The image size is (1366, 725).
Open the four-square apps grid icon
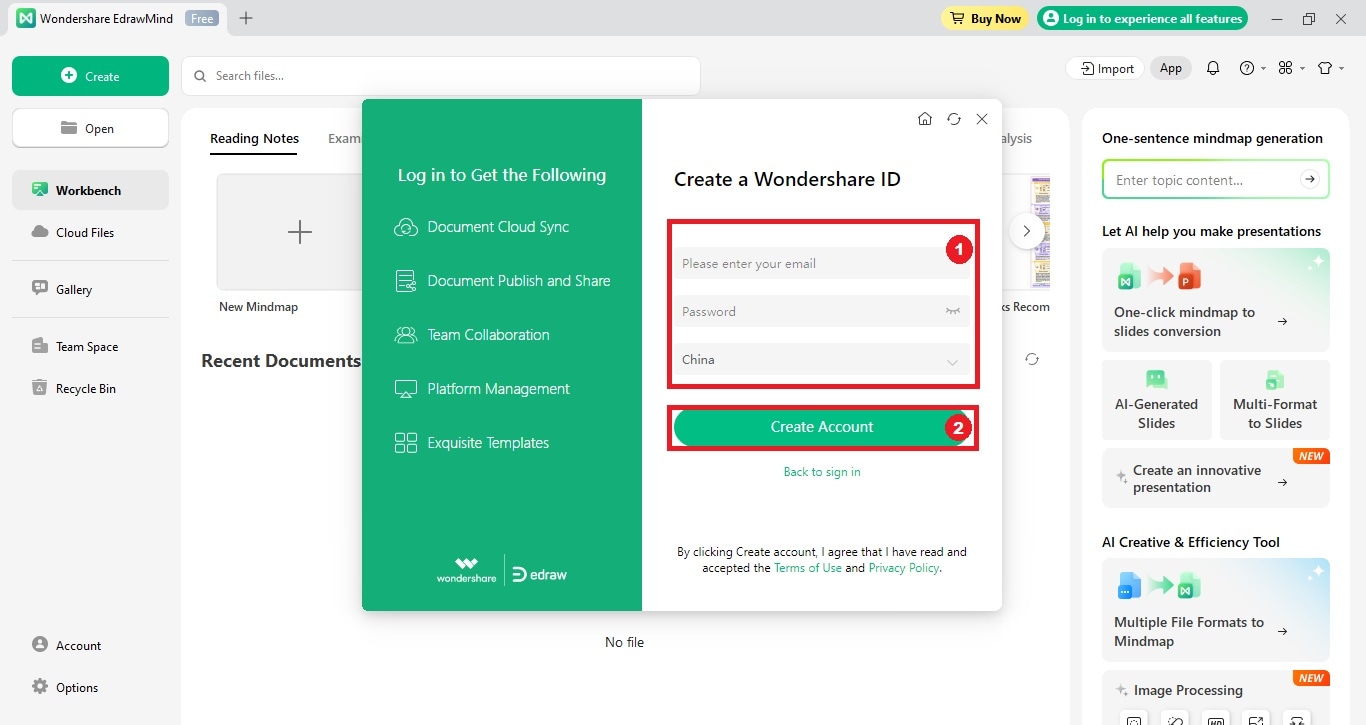pos(1286,68)
